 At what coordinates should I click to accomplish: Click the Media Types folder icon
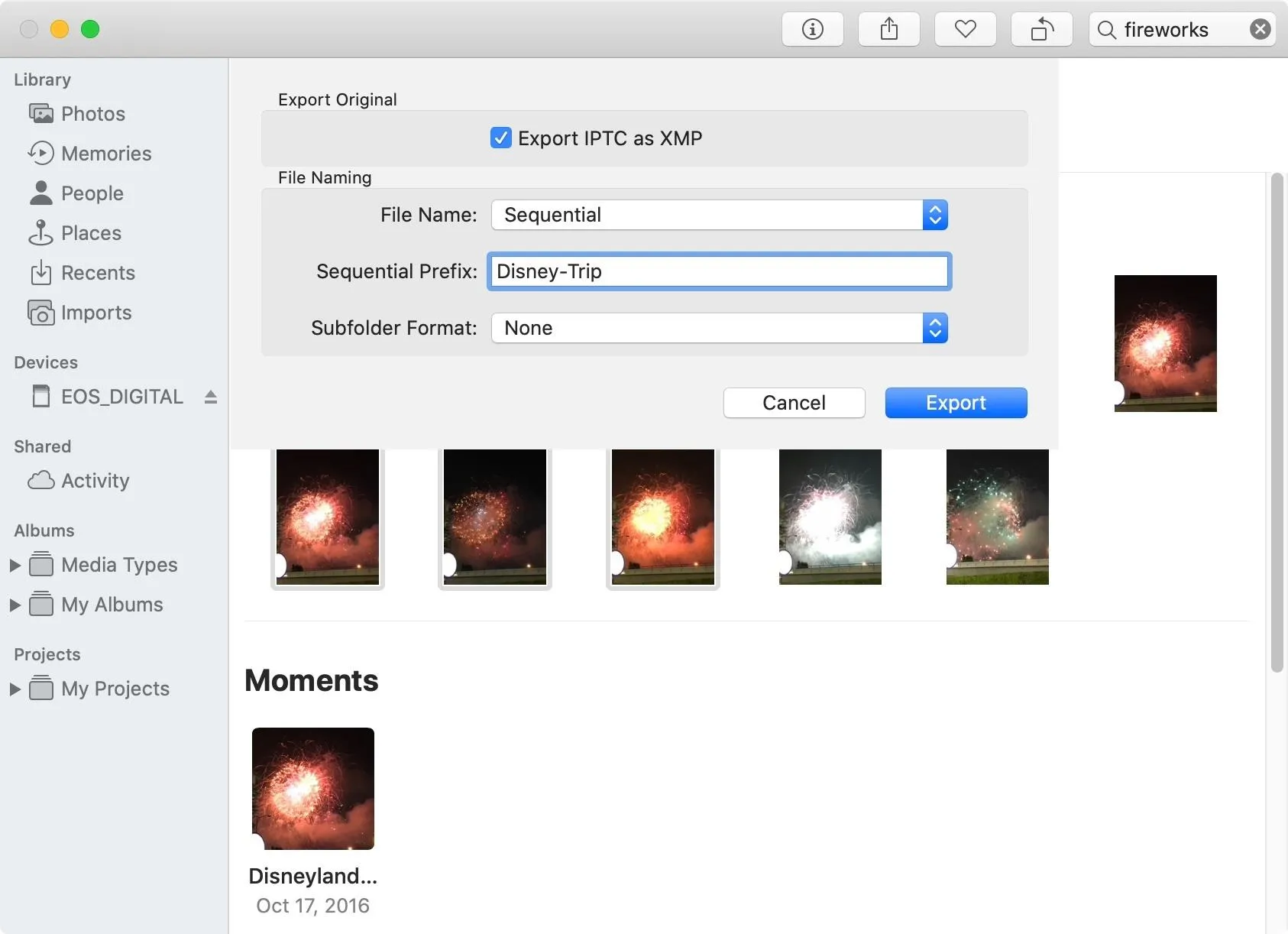point(41,565)
